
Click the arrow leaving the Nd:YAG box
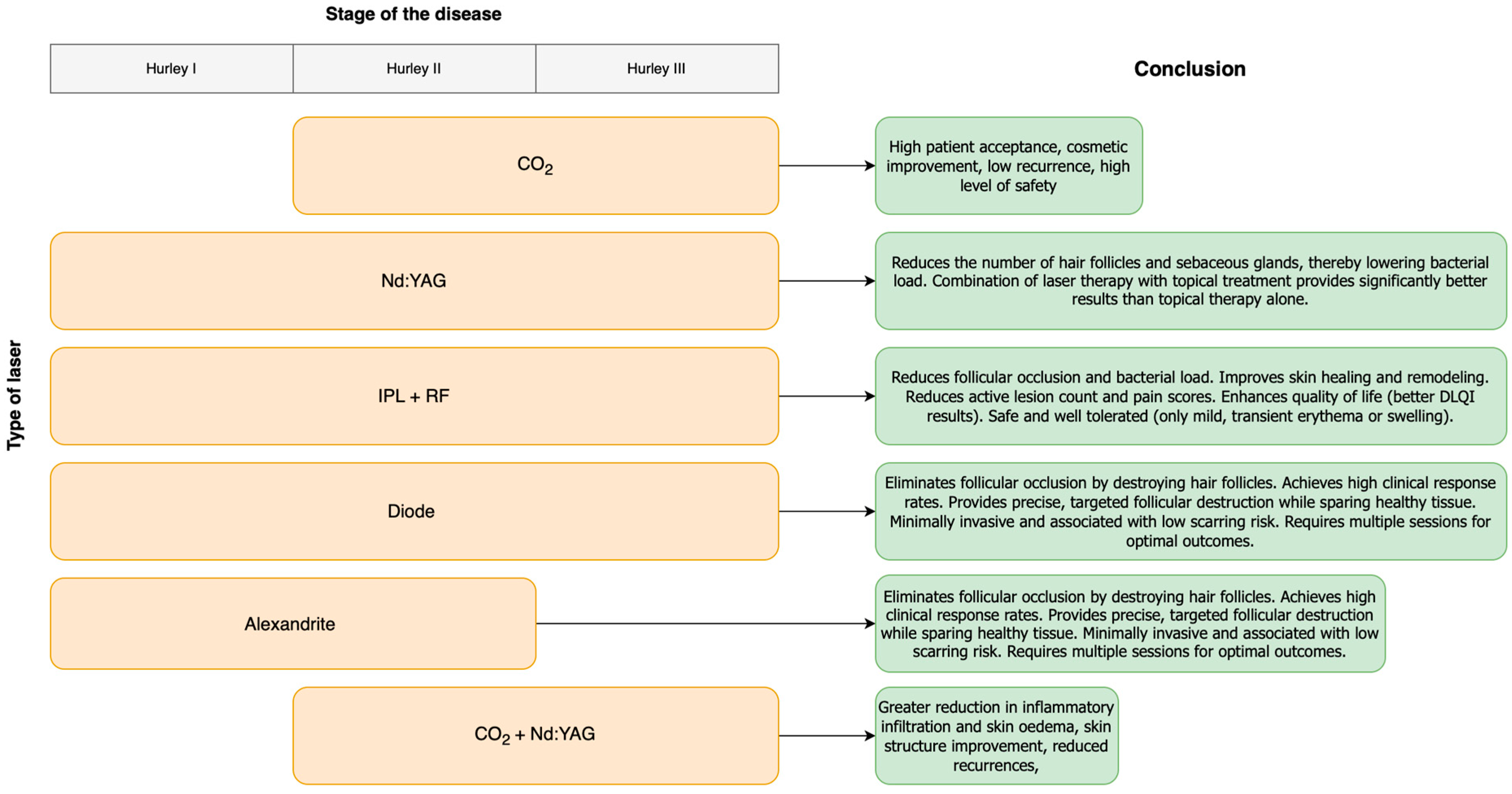pyautogui.click(x=826, y=281)
